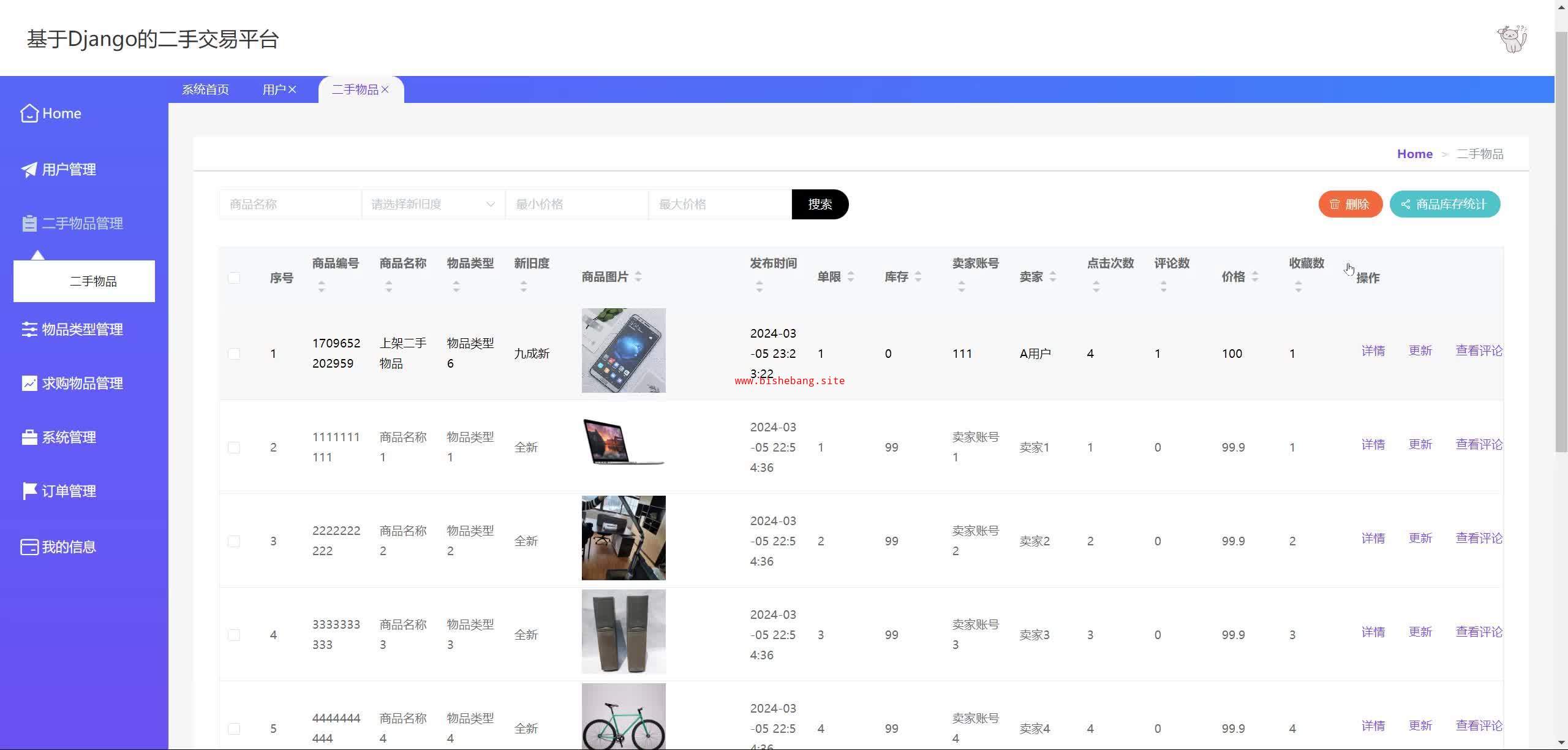This screenshot has height=750, width=1568.
Task: Close the 二手物品 tab via X
Action: pyautogui.click(x=385, y=89)
